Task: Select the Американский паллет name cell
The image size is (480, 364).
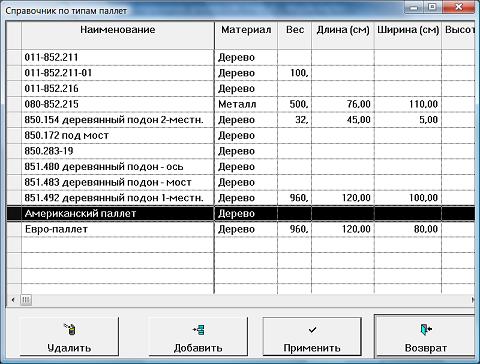Action: click(118, 213)
